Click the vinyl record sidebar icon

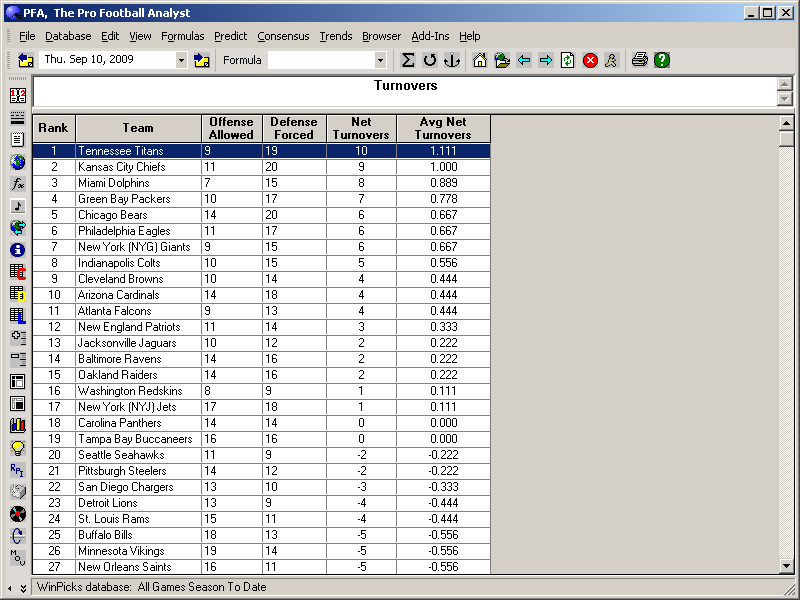[17, 514]
